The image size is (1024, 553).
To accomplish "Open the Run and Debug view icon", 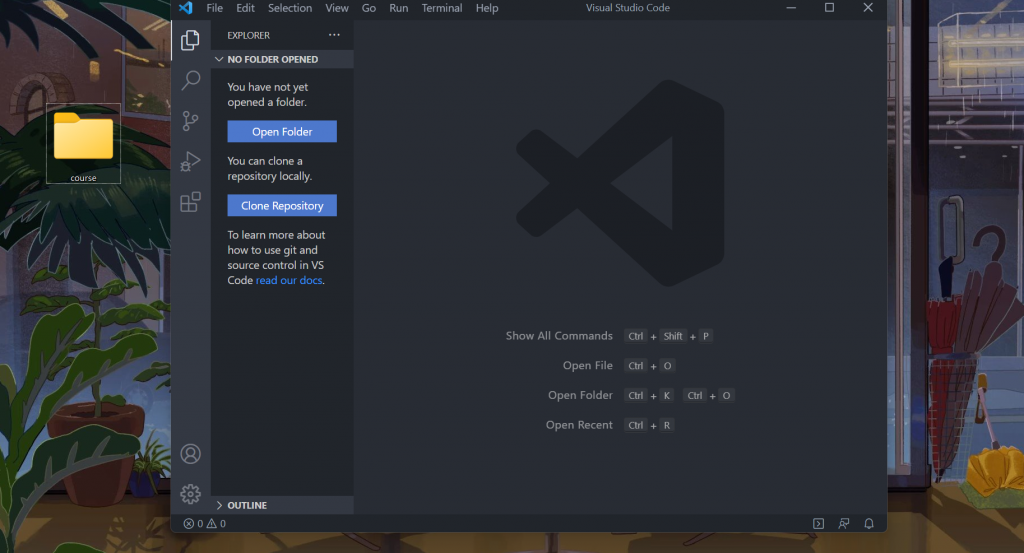I will tap(190, 161).
